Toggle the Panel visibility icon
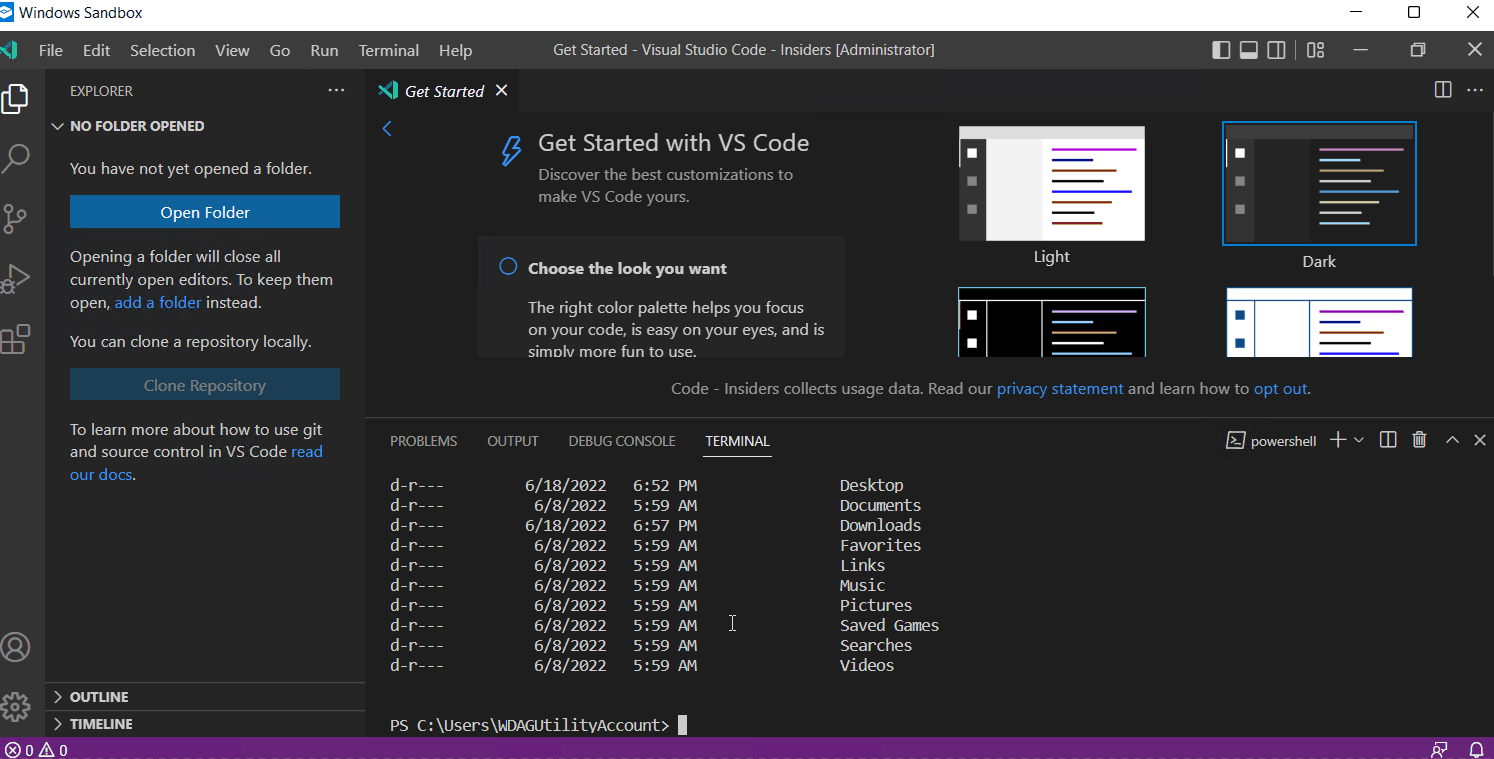Viewport: 1494px width, 759px height. click(1248, 49)
